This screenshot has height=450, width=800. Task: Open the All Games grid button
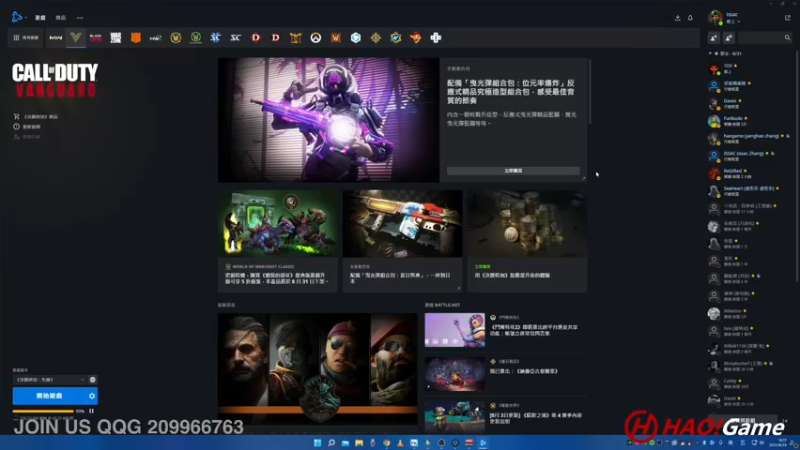26,38
